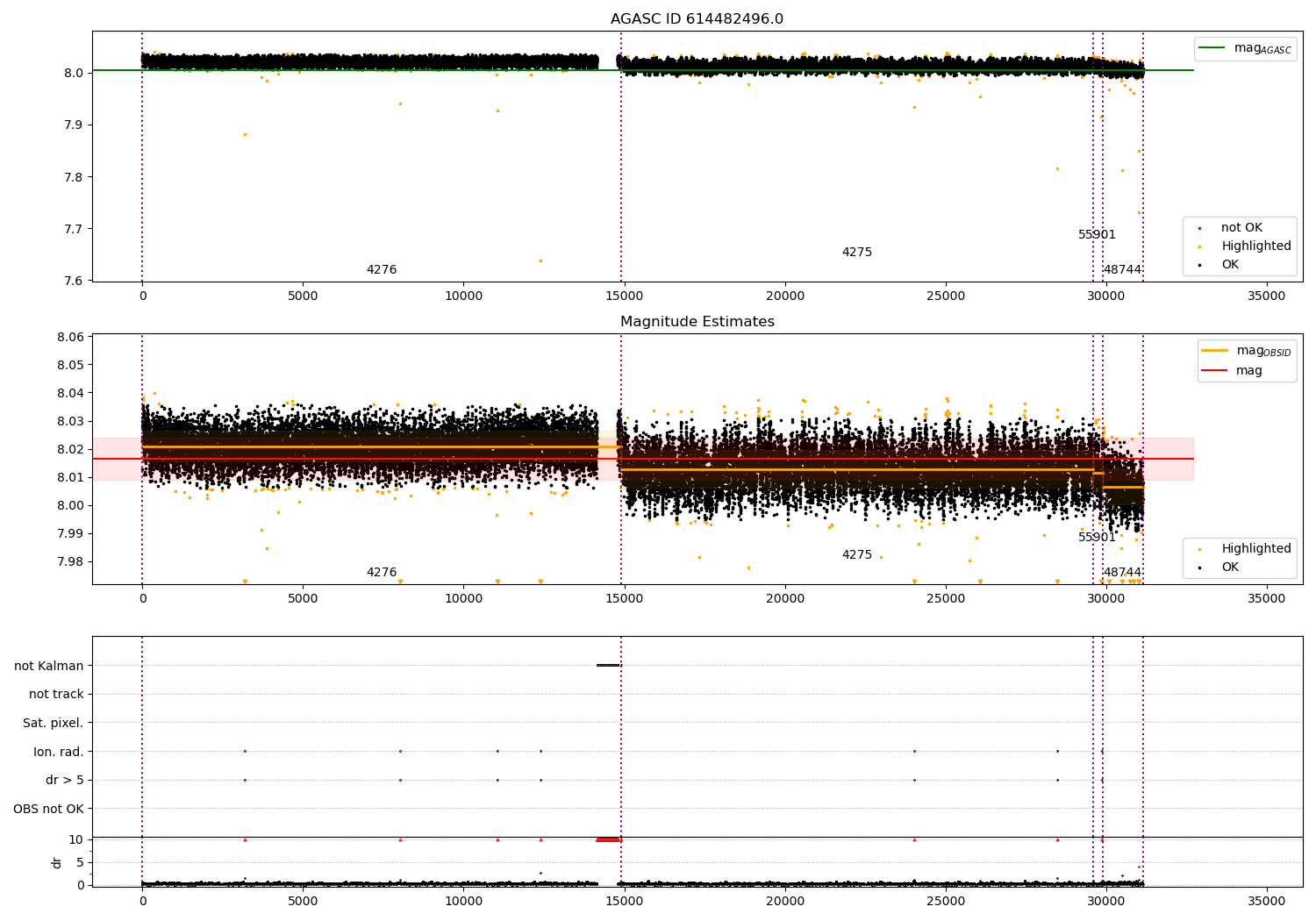1316x921 pixels.
Task: Select 'not OK' legend entry in top plot
Action: (x=1241, y=228)
